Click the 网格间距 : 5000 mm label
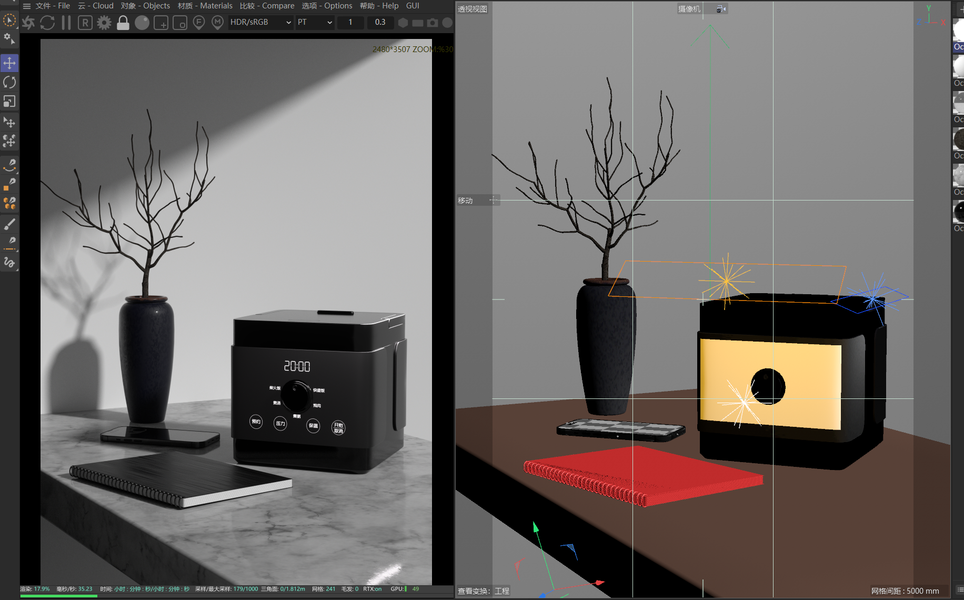 pos(905,591)
